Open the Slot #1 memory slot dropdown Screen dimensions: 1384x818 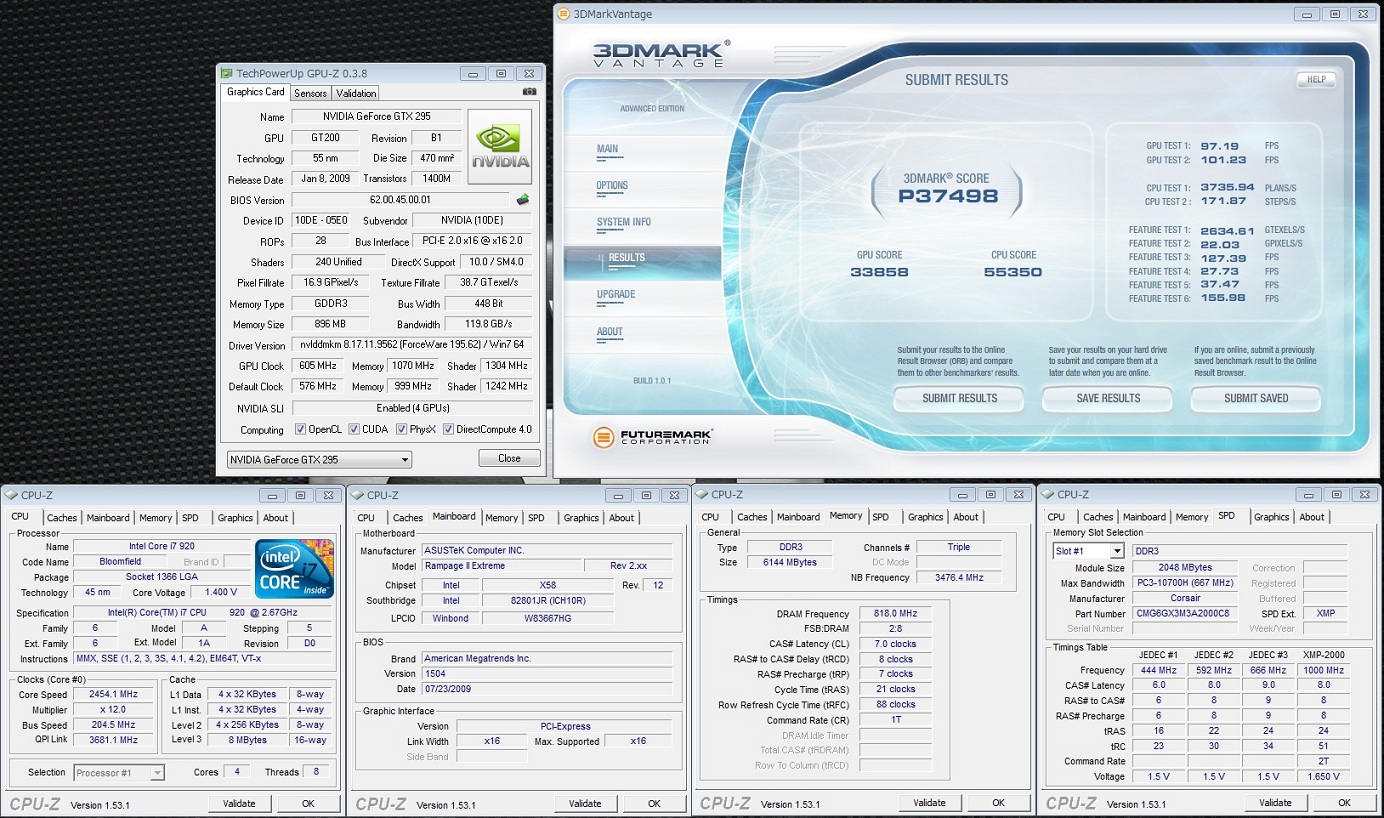(1088, 551)
